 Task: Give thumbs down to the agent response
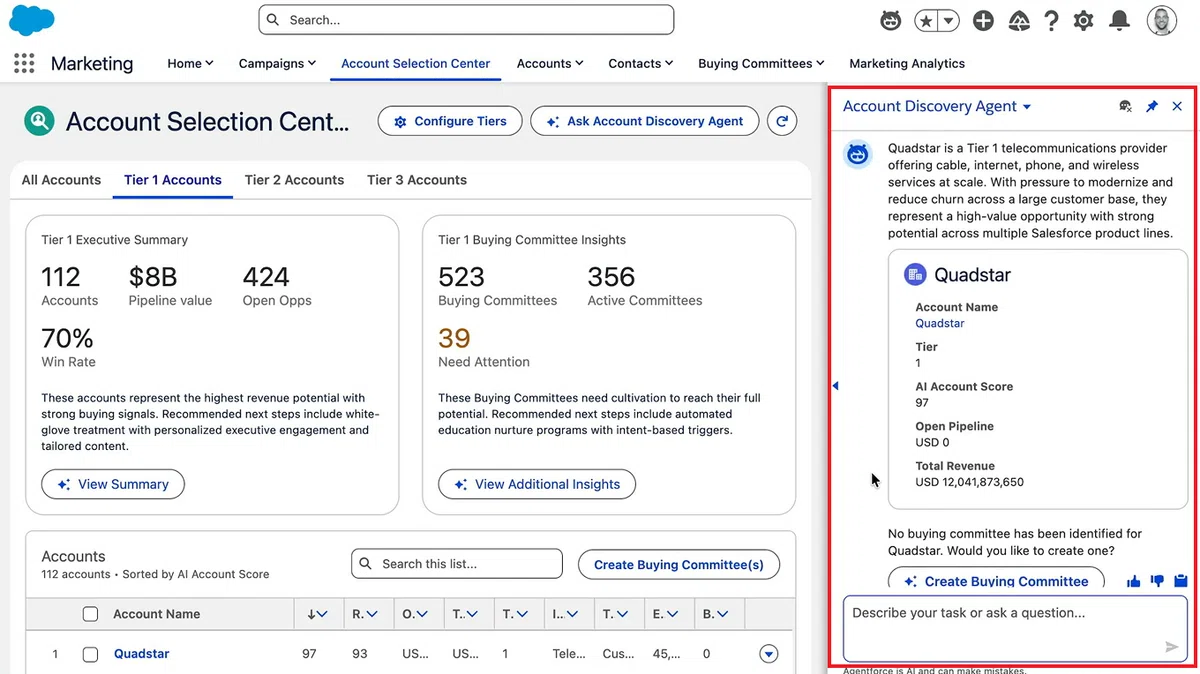pos(1157,581)
